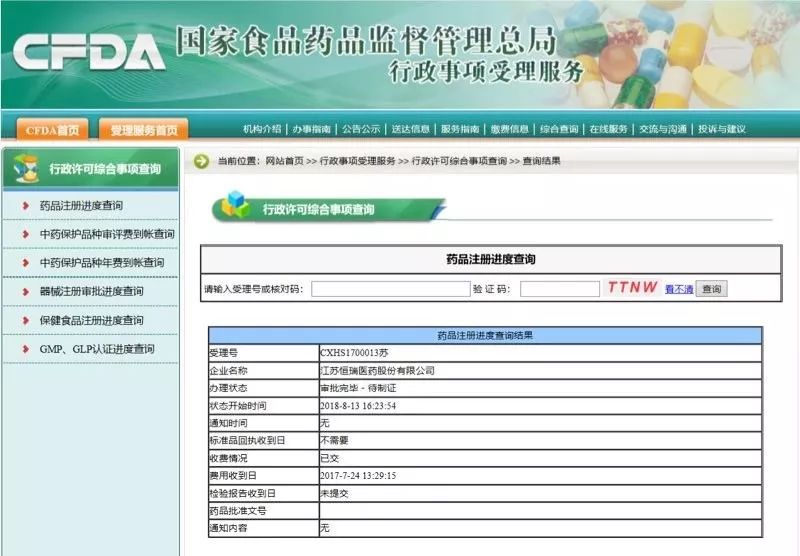Open 投诉与建议 navigation item
Screen dimensions: 800x556
pyautogui.click(x=722, y=129)
